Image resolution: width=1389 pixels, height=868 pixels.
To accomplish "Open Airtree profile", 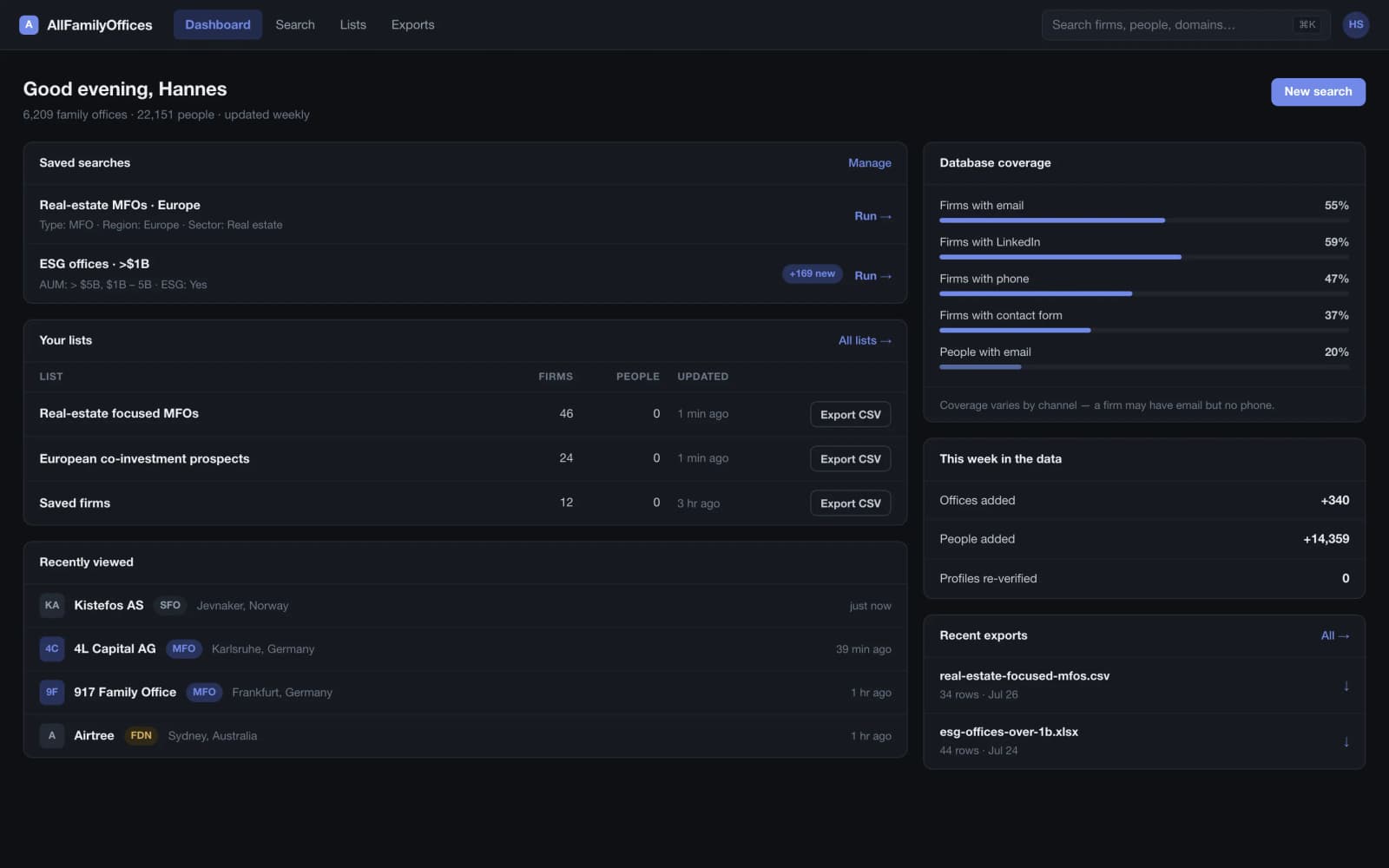I will [94, 735].
